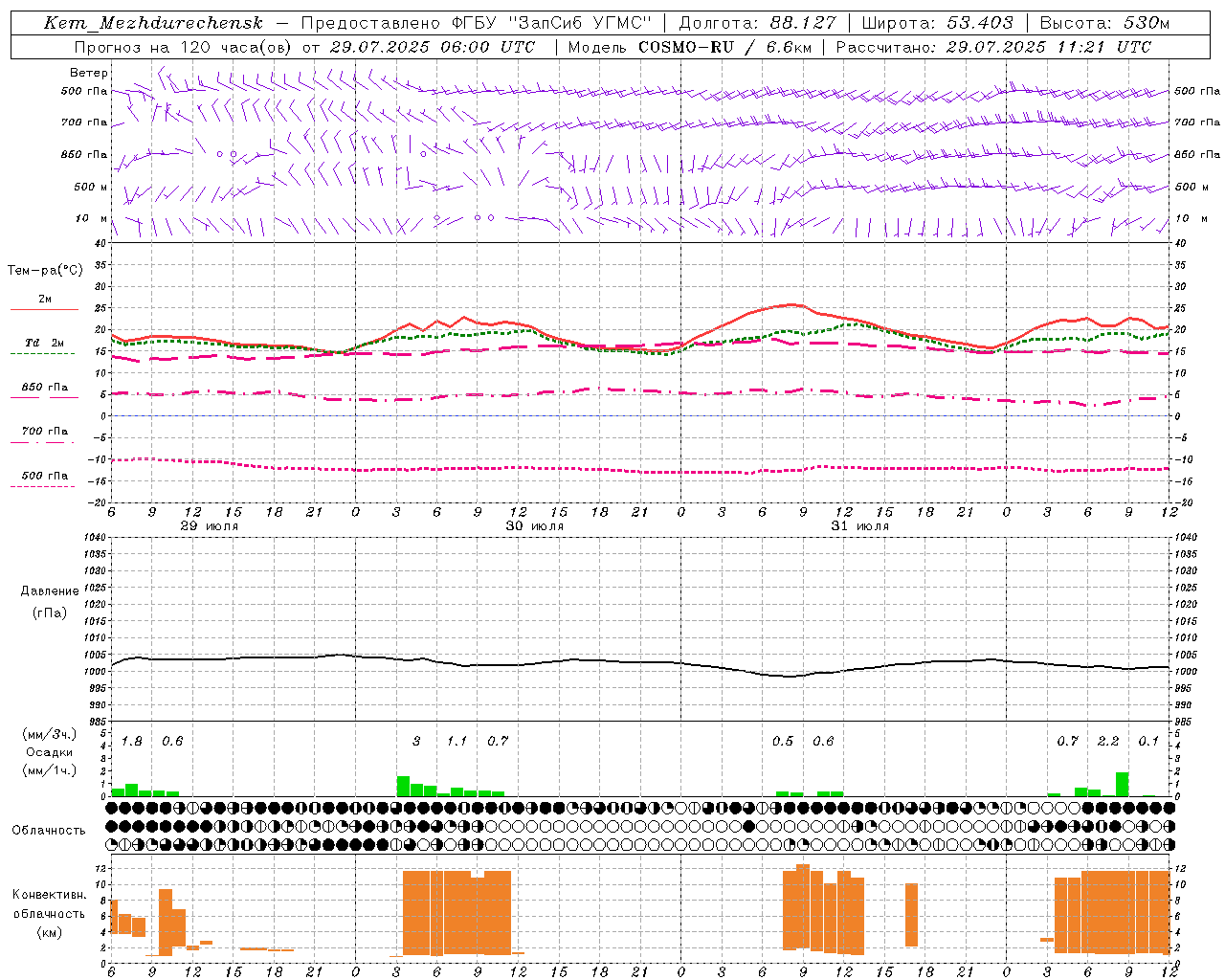Select the longitude value 88.127
The height and width of the screenshot is (980, 1225).
coord(803,23)
